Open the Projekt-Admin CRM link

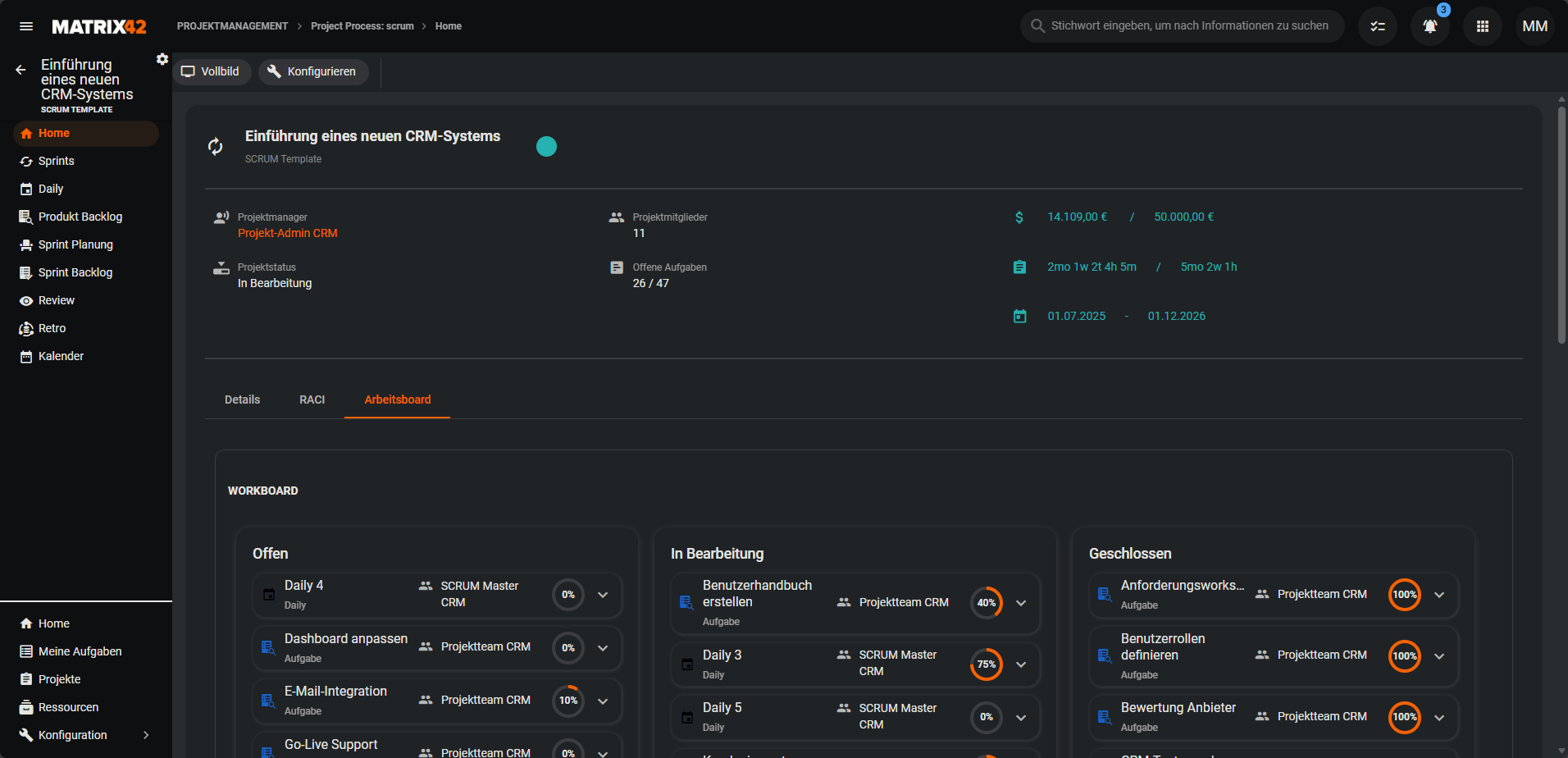point(287,233)
